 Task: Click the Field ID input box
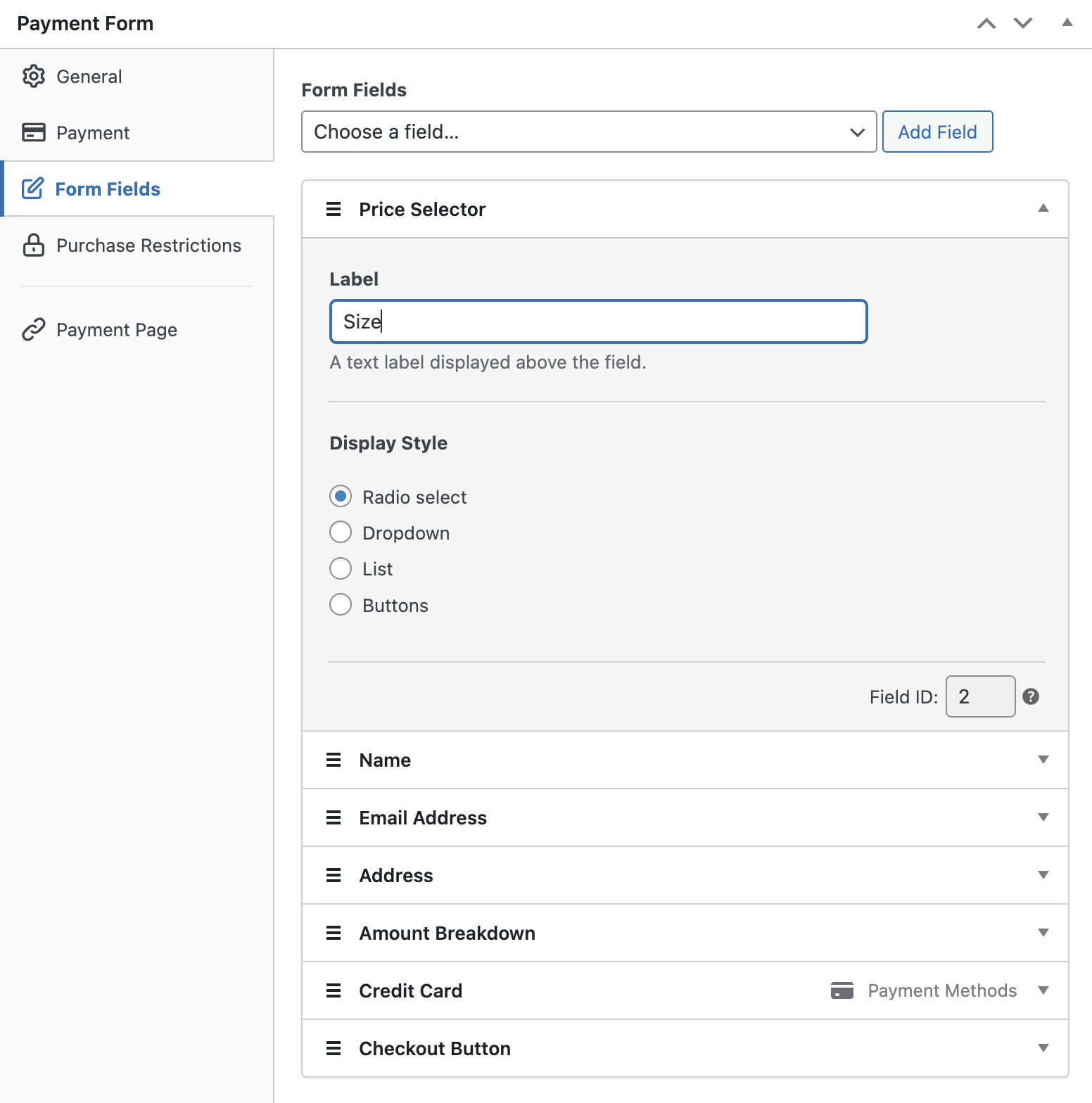click(980, 696)
